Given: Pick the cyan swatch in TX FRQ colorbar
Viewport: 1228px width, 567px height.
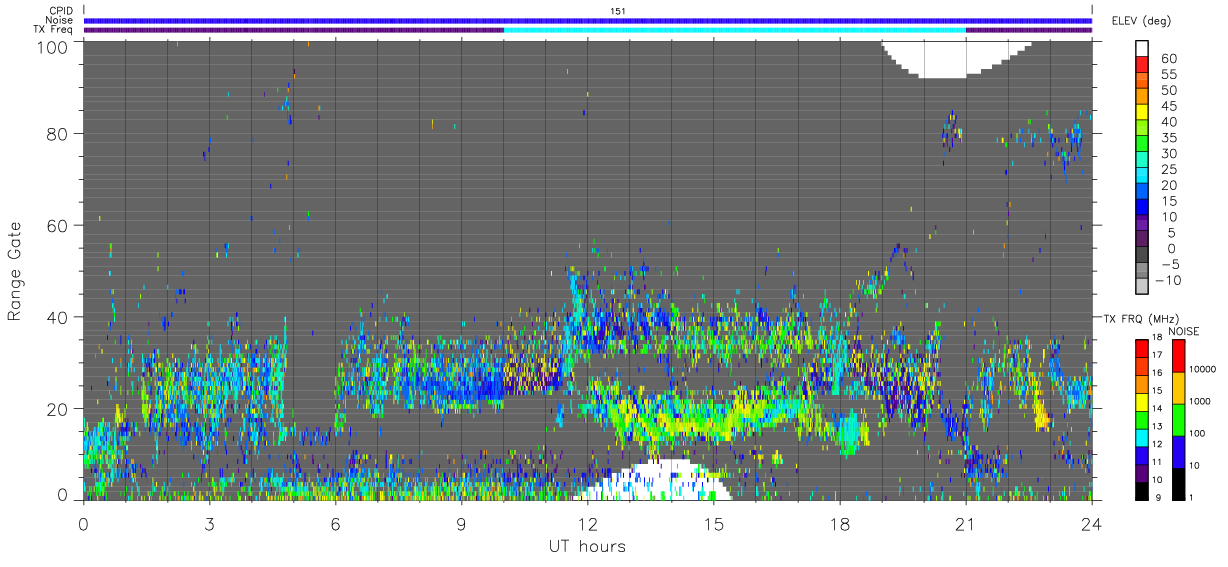Looking at the screenshot, I should [x=1141, y=436].
